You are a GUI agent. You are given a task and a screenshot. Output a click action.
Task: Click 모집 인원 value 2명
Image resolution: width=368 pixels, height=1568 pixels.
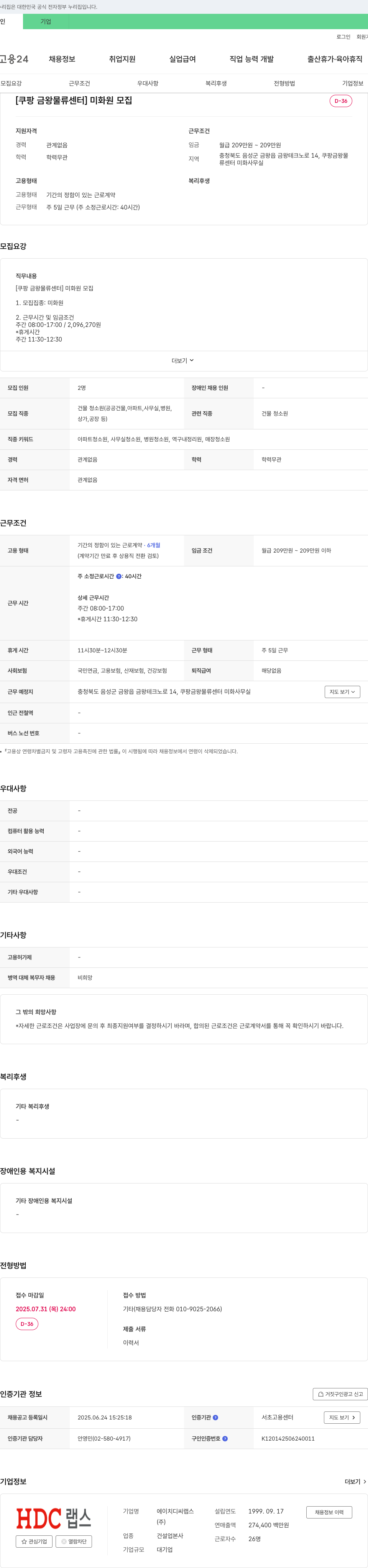(82, 388)
